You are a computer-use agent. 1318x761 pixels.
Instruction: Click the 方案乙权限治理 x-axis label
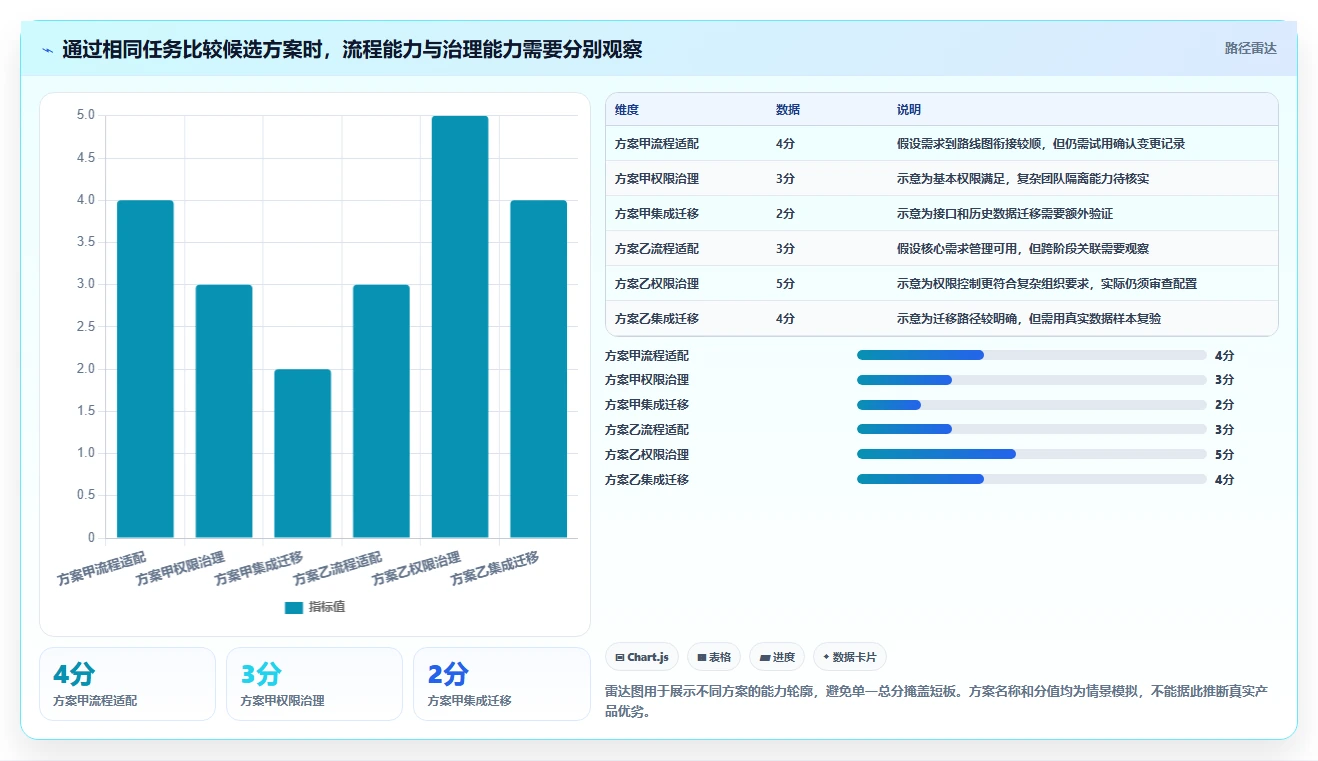pos(417,568)
